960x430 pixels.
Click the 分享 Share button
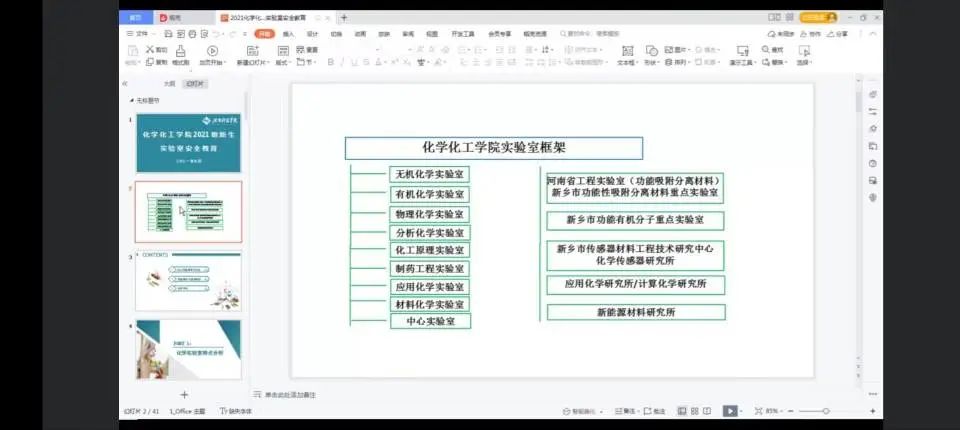pos(838,33)
